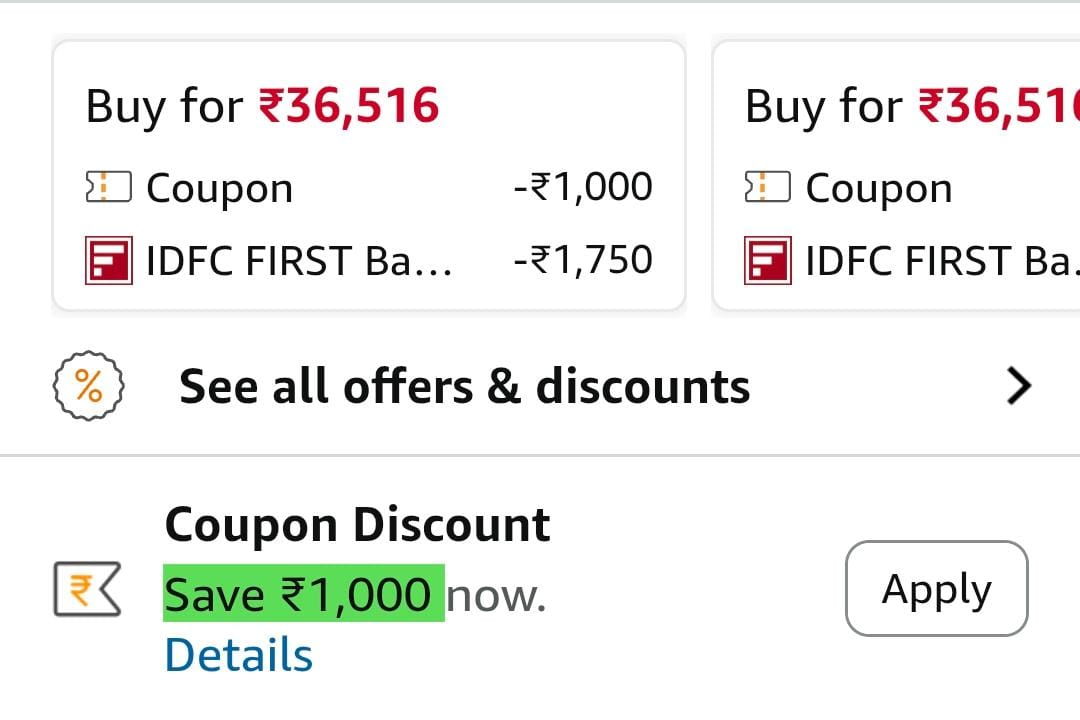Viewport: 1080px width, 720px height.
Task: Tap the percent badge offers icon
Action: 88,386
